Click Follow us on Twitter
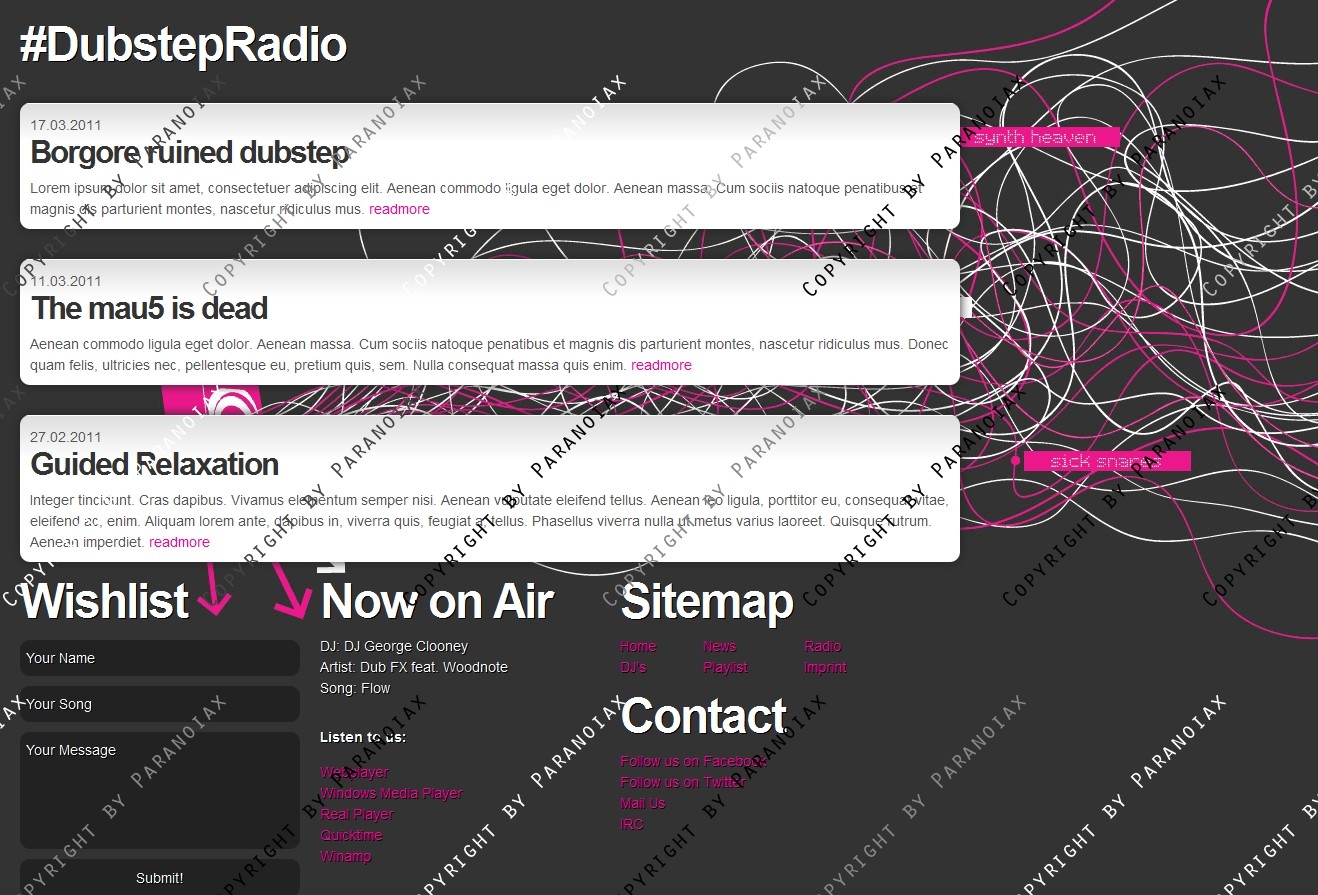Image resolution: width=1318 pixels, height=895 pixels. (x=683, y=783)
